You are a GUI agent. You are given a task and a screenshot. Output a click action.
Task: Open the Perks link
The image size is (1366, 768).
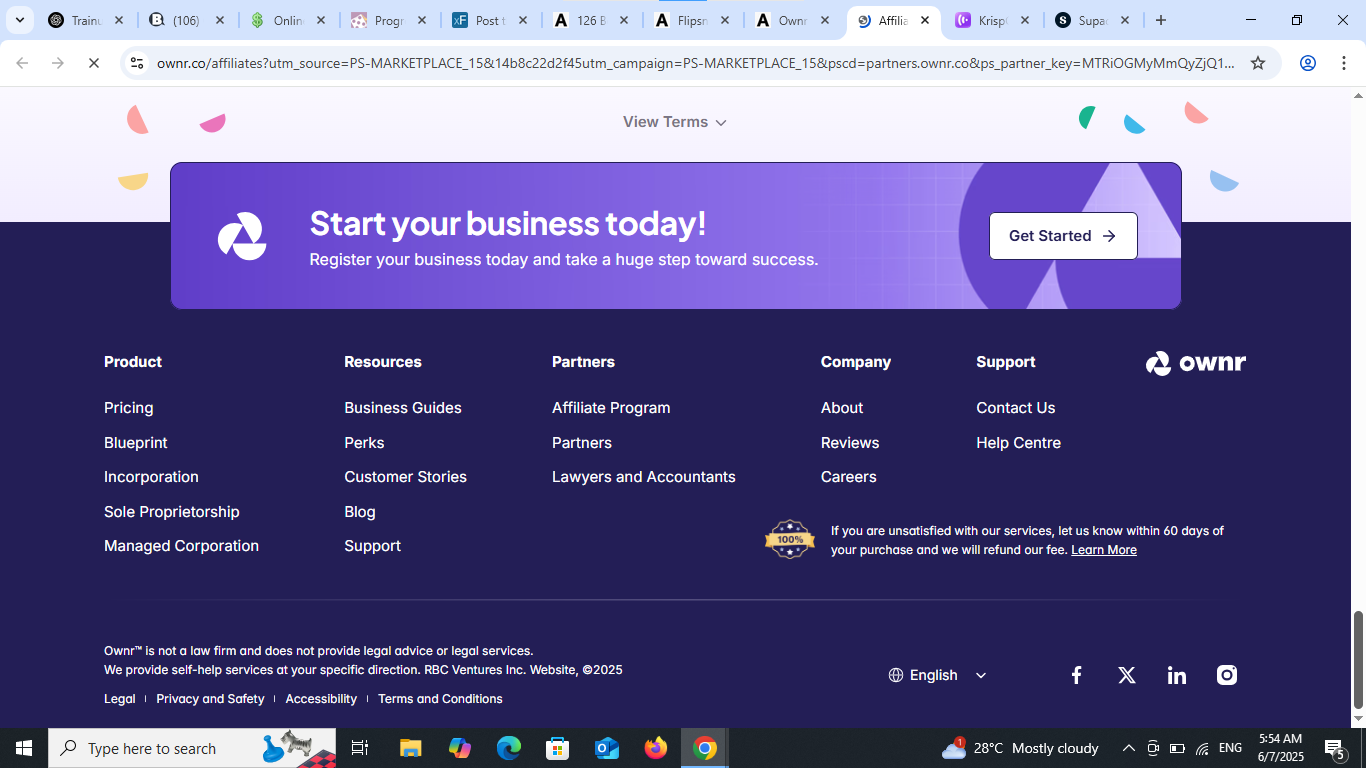pyautogui.click(x=364, y=443)
